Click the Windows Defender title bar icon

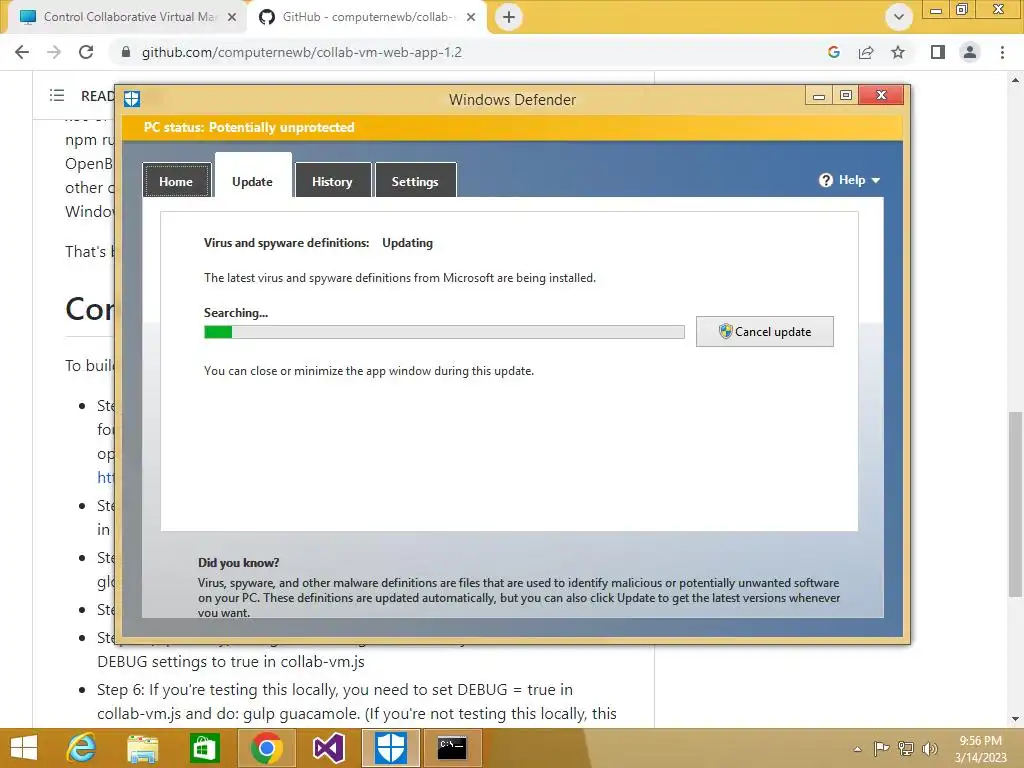[x=132, y=99]
